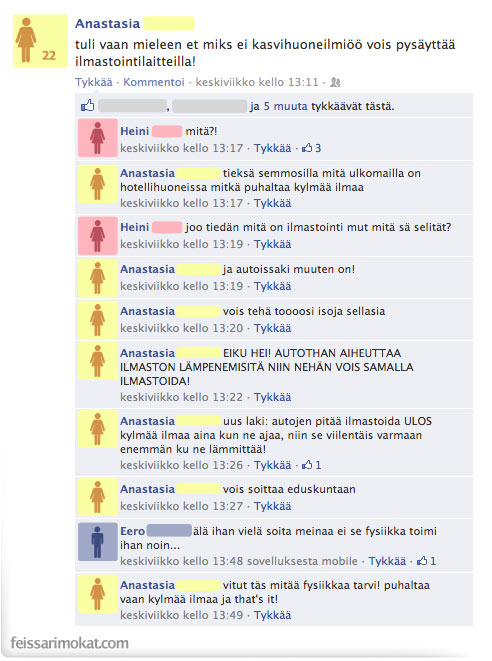Screen dimensions: 492x661
Task: Click Heini's avatar on 13:19 ilmastointi comment
Action: [98, 236]
